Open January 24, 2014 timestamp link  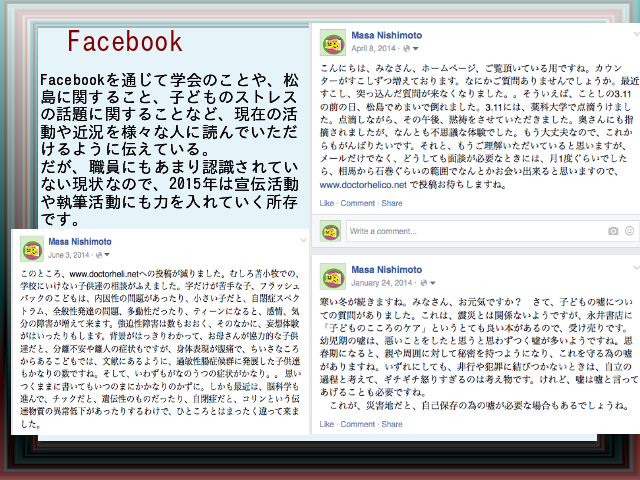pos(382,283)
